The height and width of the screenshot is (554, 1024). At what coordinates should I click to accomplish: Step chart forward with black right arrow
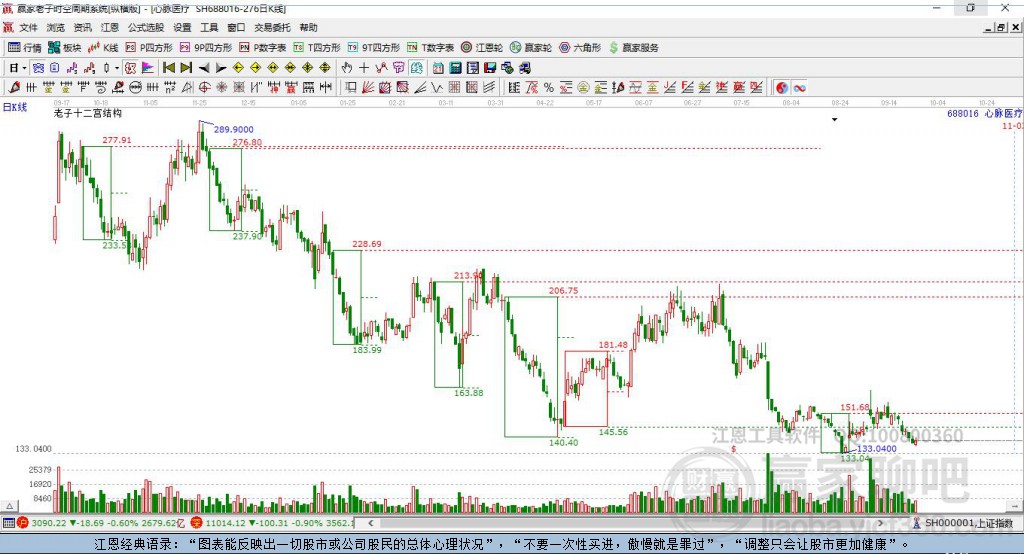[221, 68]
